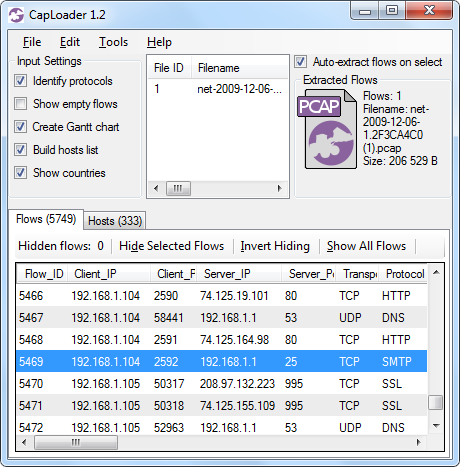
Task: Click flows table scroll up arrow
Action: tap(436, 273)
